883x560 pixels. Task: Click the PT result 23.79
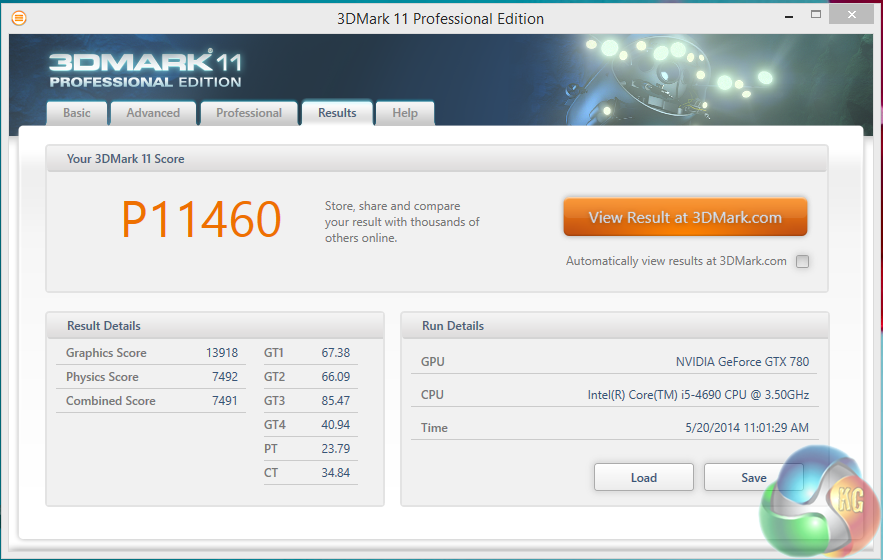click(x=336, y=448)
